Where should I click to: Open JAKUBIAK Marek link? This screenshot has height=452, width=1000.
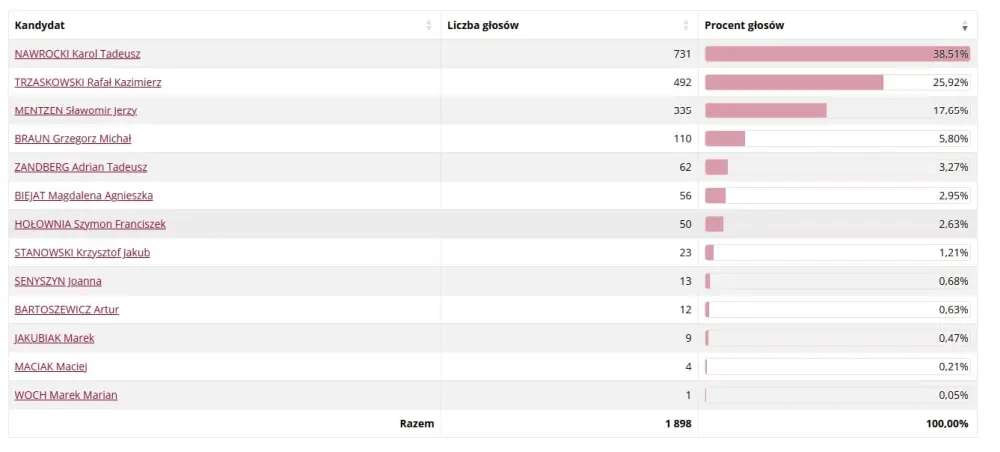click(54, 338)
